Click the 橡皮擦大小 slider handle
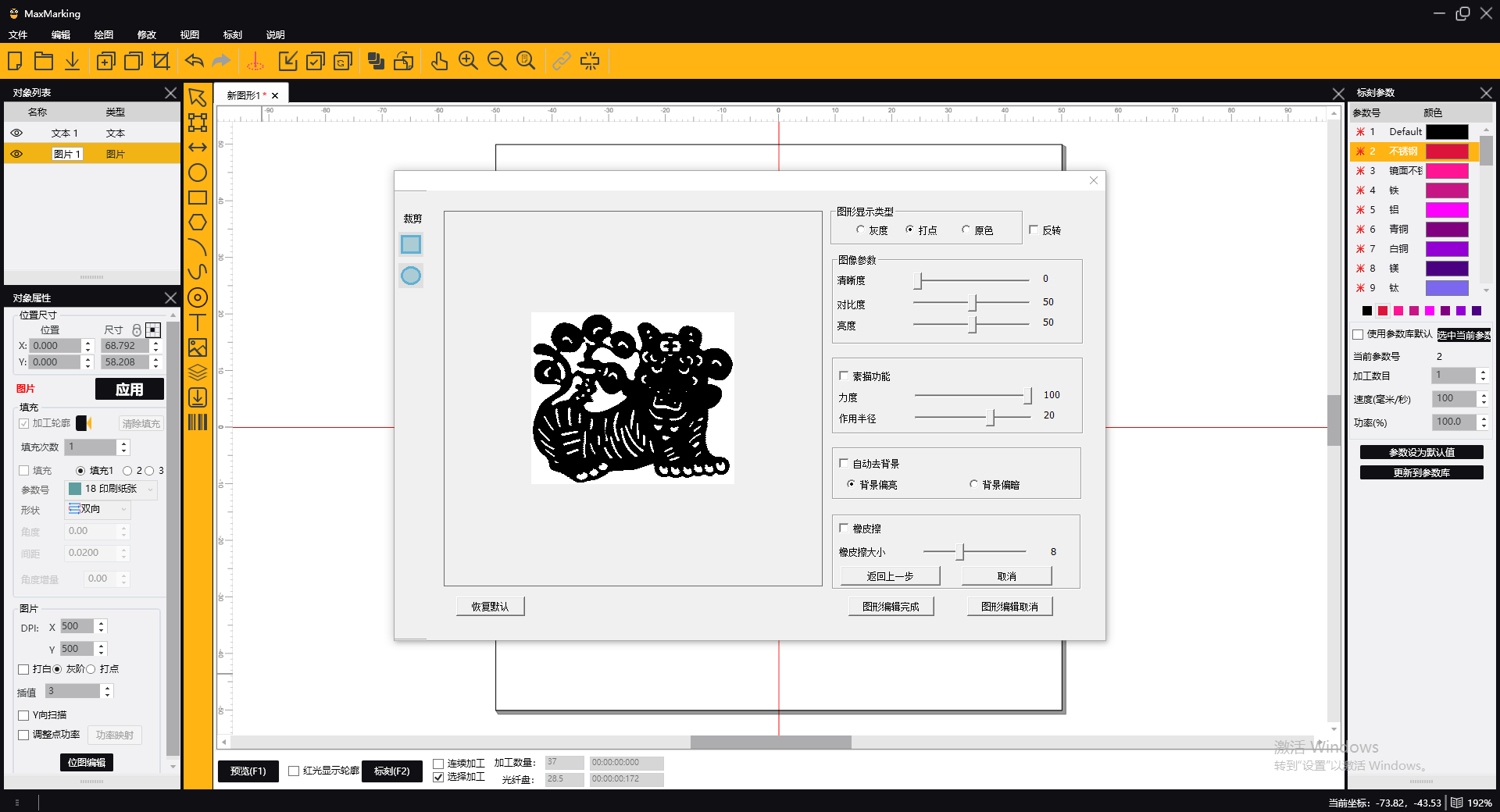Image resolution: width=1500 pixels, height=812 pixels. pyautogui.click(x=961, y=552)
